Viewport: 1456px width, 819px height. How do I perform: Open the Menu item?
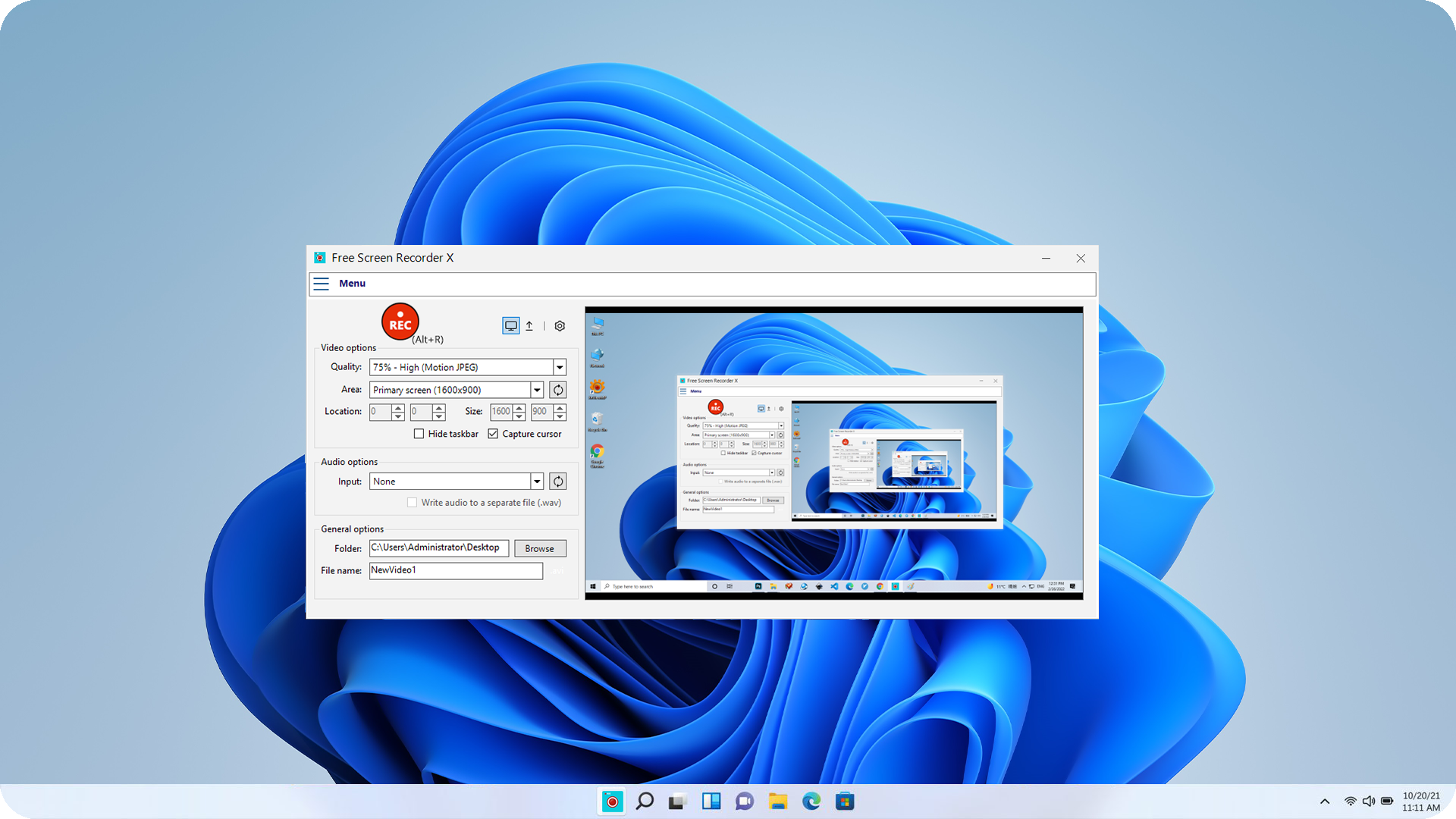point(352,283)
